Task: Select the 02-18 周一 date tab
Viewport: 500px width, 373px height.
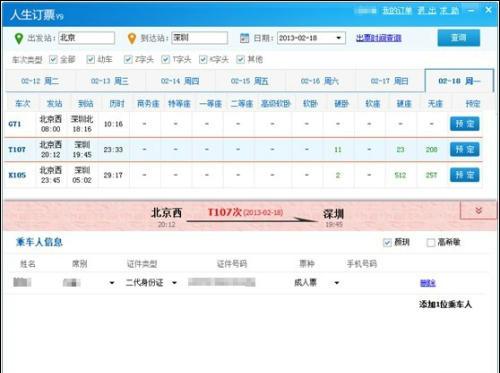Action: [x=459, y=81]
